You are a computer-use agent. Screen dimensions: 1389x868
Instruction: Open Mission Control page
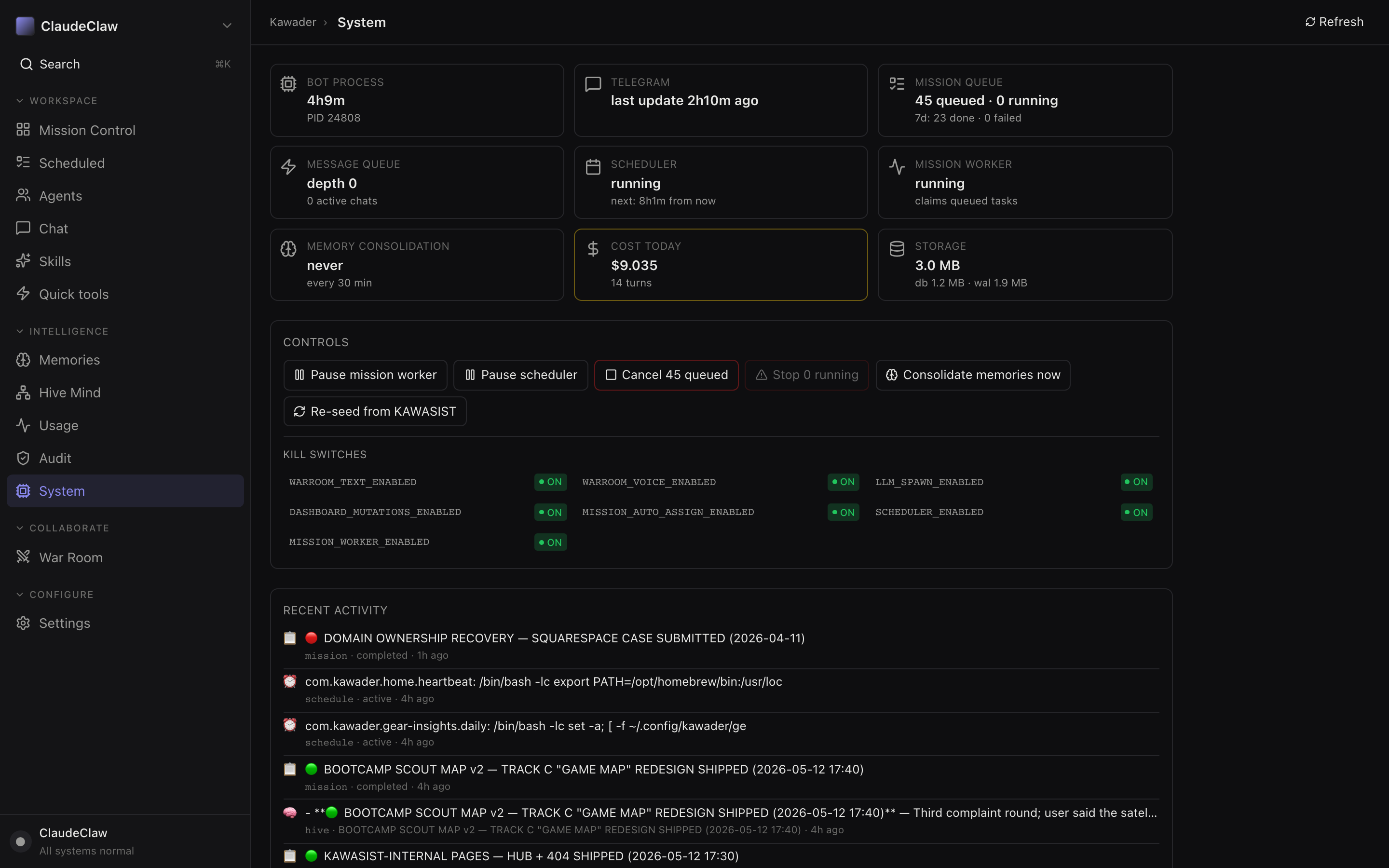coord(125,130)
